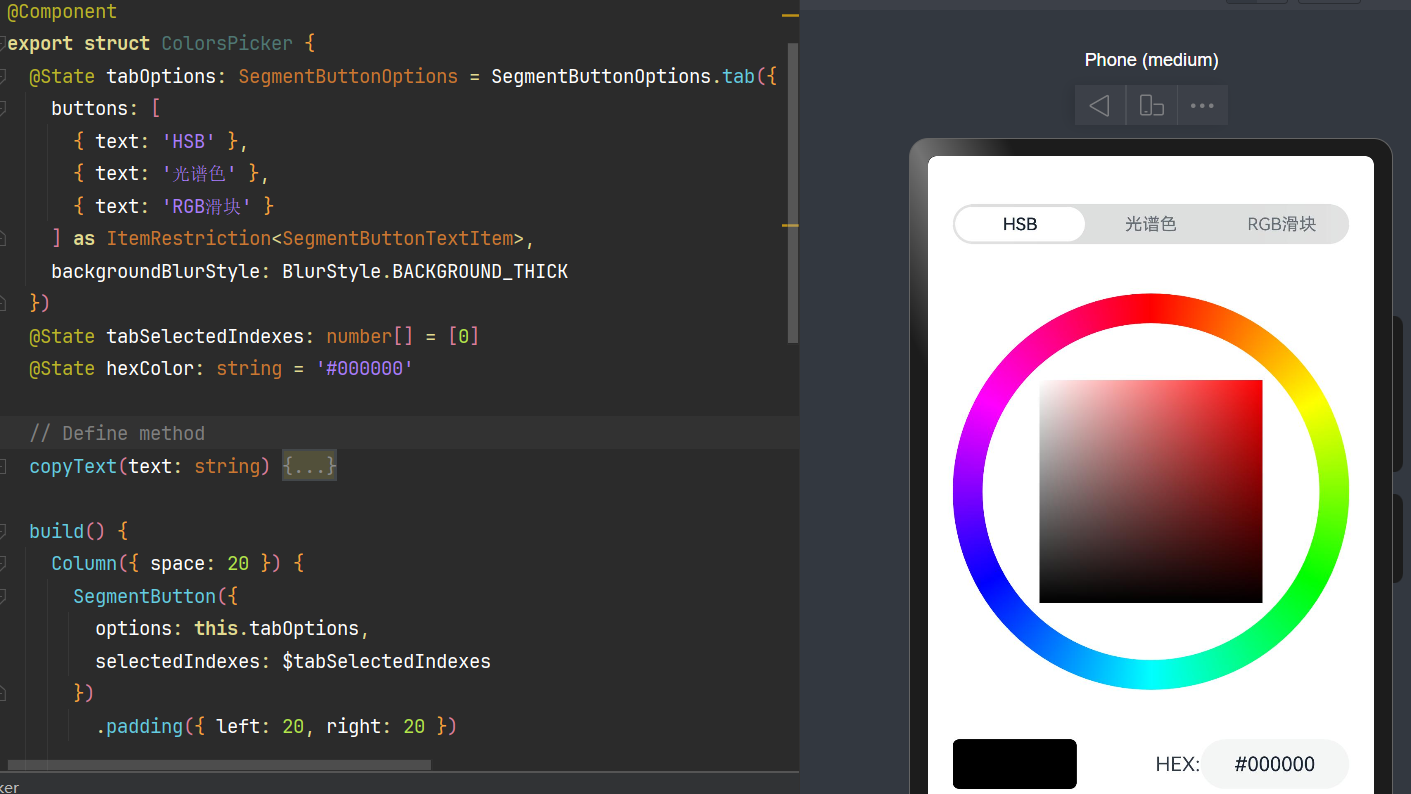Click the back triangle icon in previewer toolbar
Image resolution: width=1411 pixels, height=794 pixels.
tap(1100, 105)
